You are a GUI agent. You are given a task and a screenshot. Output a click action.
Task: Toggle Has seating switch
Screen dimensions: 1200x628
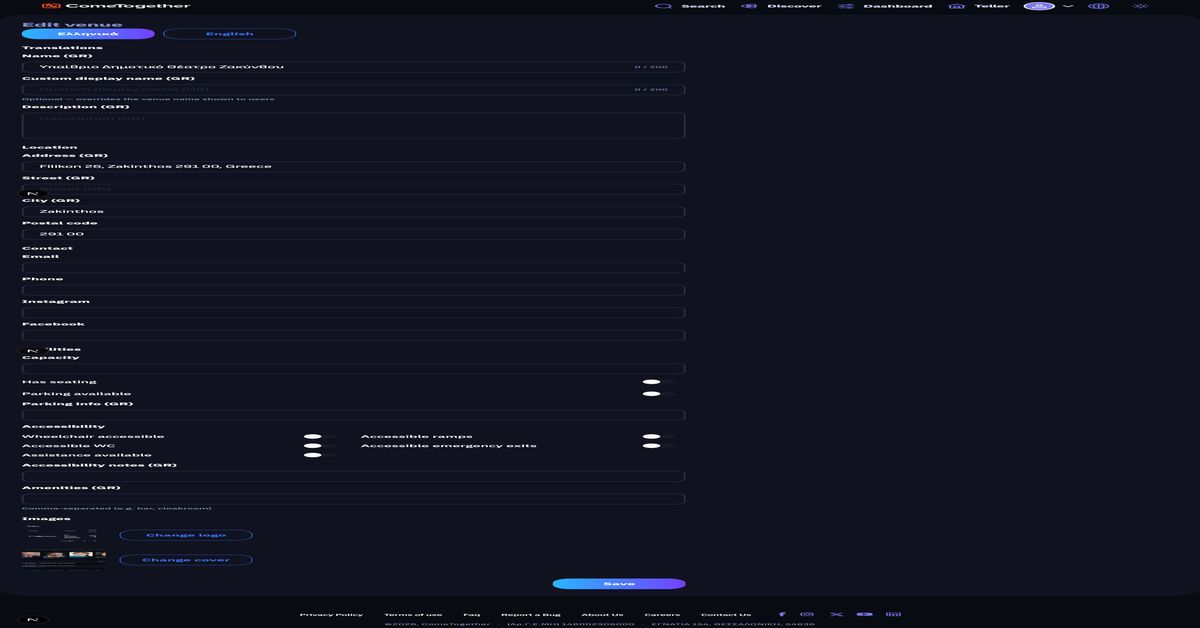(x=652, y=382)
